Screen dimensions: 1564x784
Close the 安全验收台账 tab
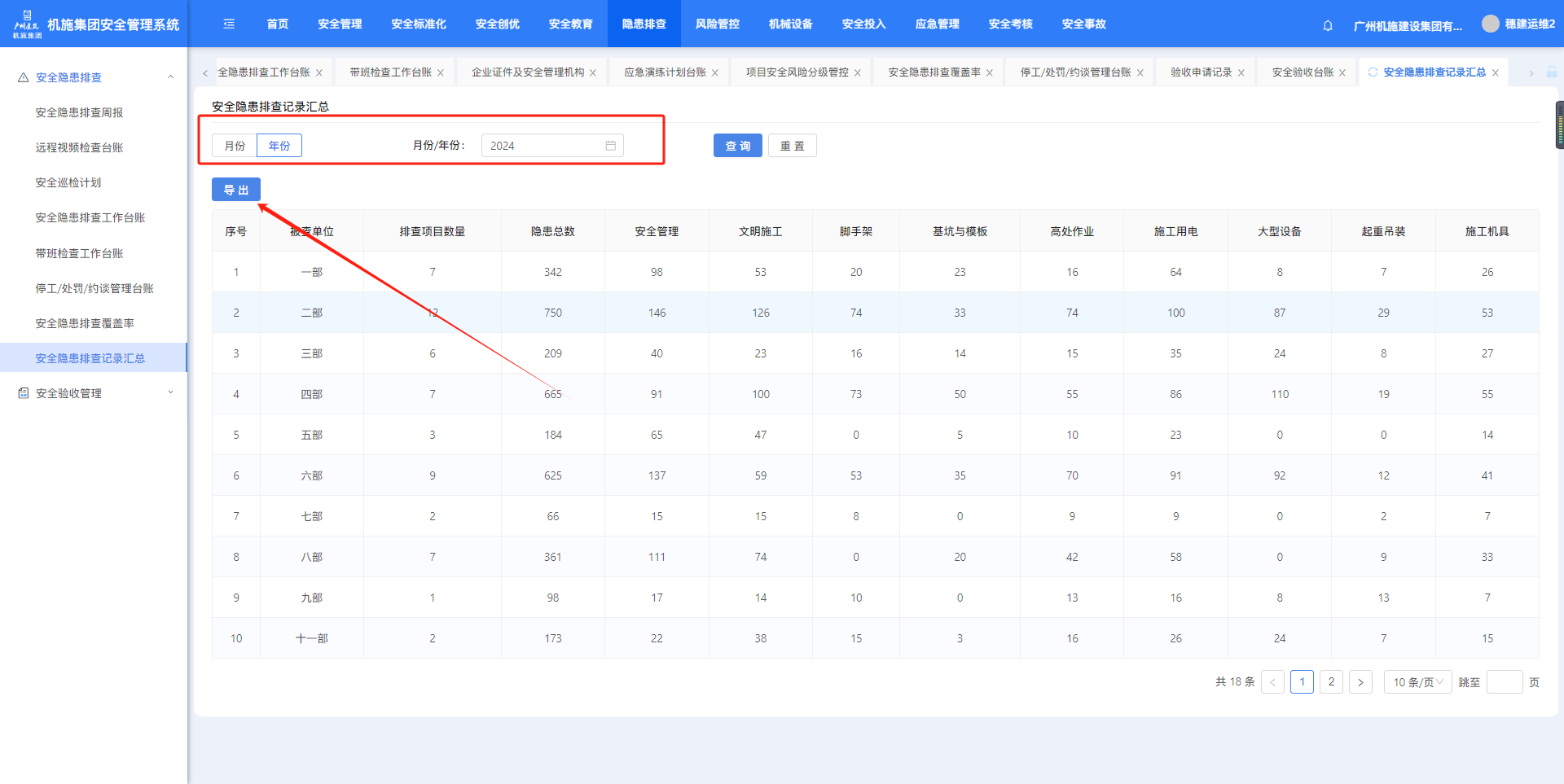[1342, 73]
